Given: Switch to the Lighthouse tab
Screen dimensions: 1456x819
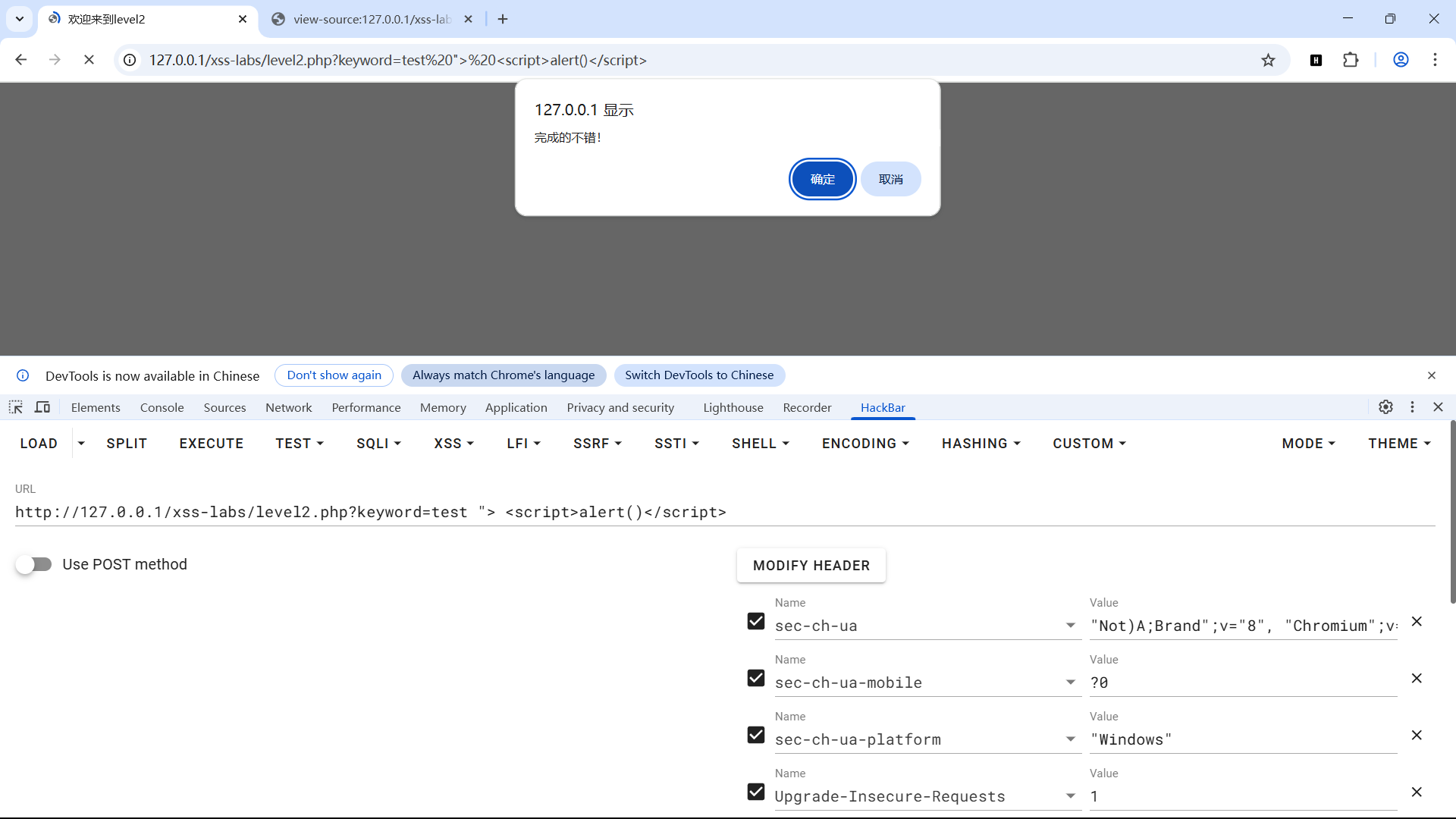Looking at the screenshot, I should coord(733,407).
